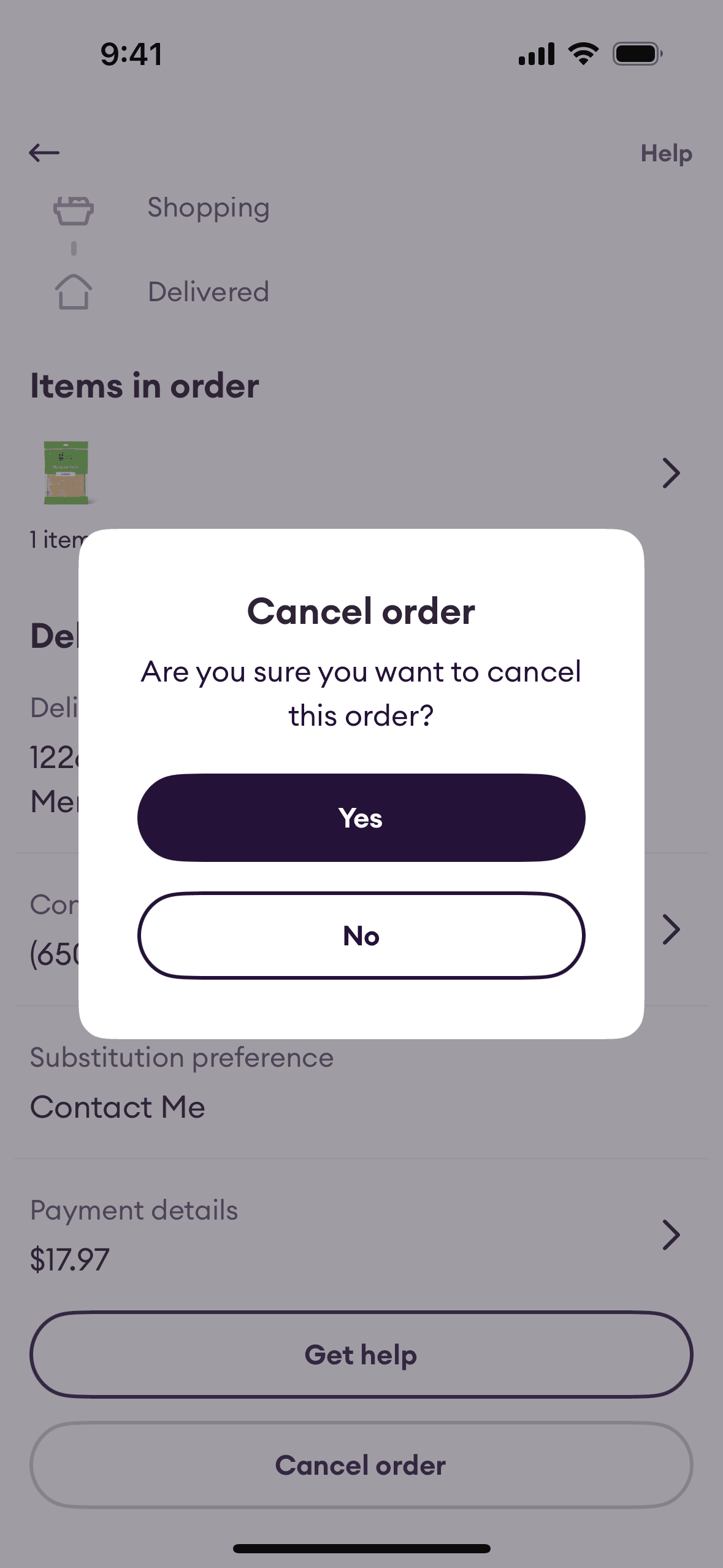Viewport: 723px width, 1568px height.
Task: Click the shopping basket status icon
Action: point(74,211)
